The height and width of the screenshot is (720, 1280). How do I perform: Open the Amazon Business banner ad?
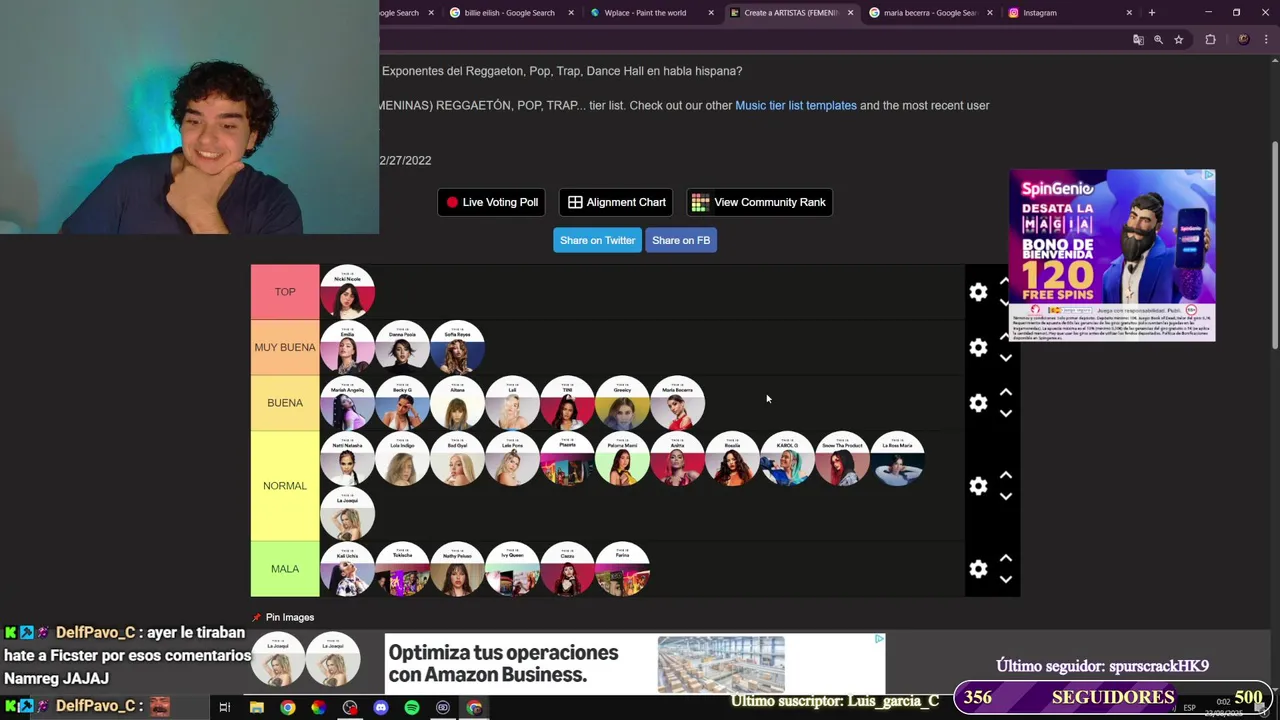click(635, 664)
